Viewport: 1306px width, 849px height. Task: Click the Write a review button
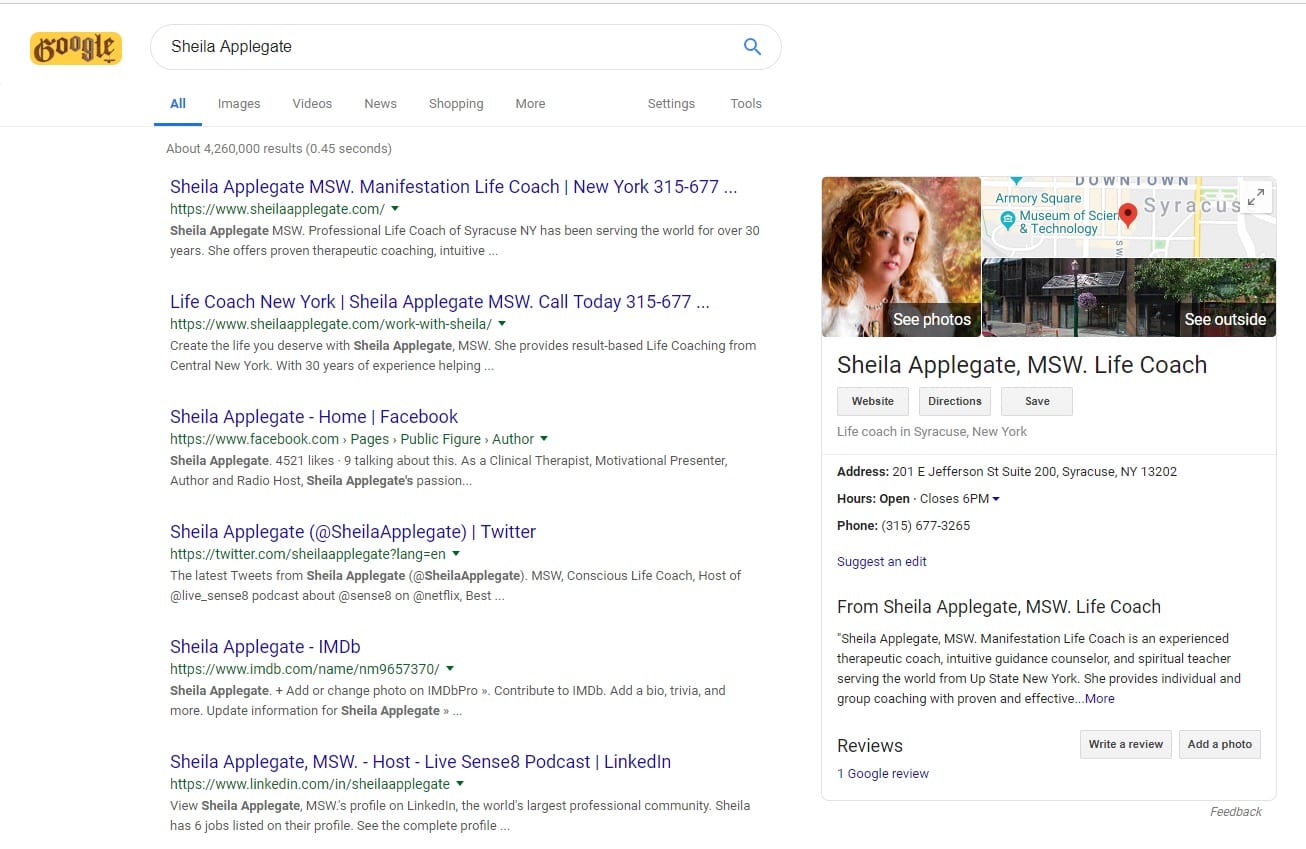(1126, 744)
